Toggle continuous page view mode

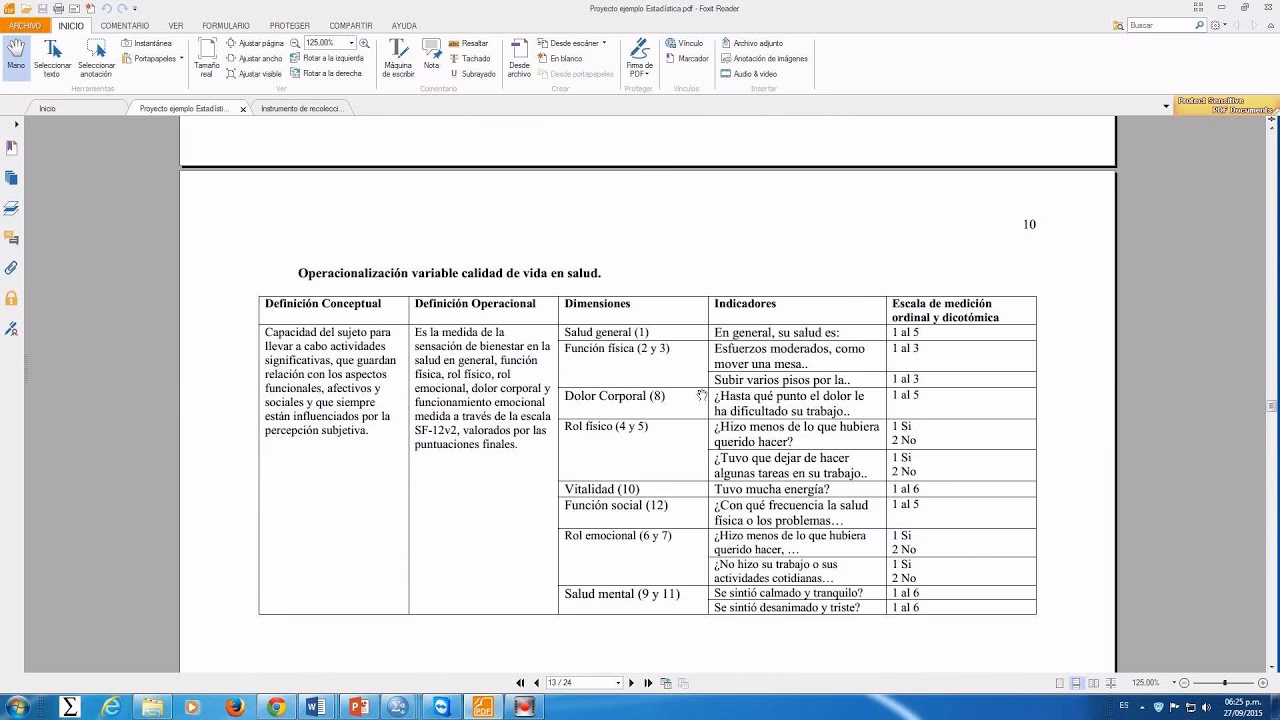pyautogui.click(x=1076, y=683)
